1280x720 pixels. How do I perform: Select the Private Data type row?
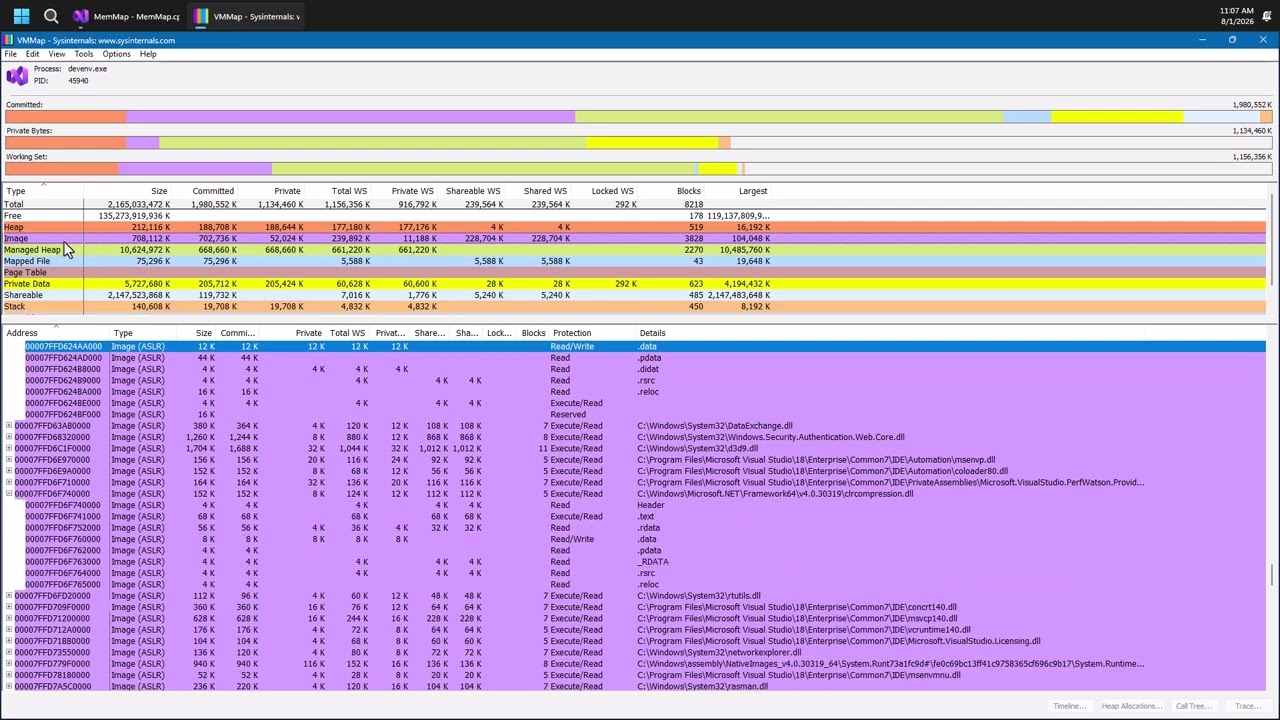pos(635,284)
